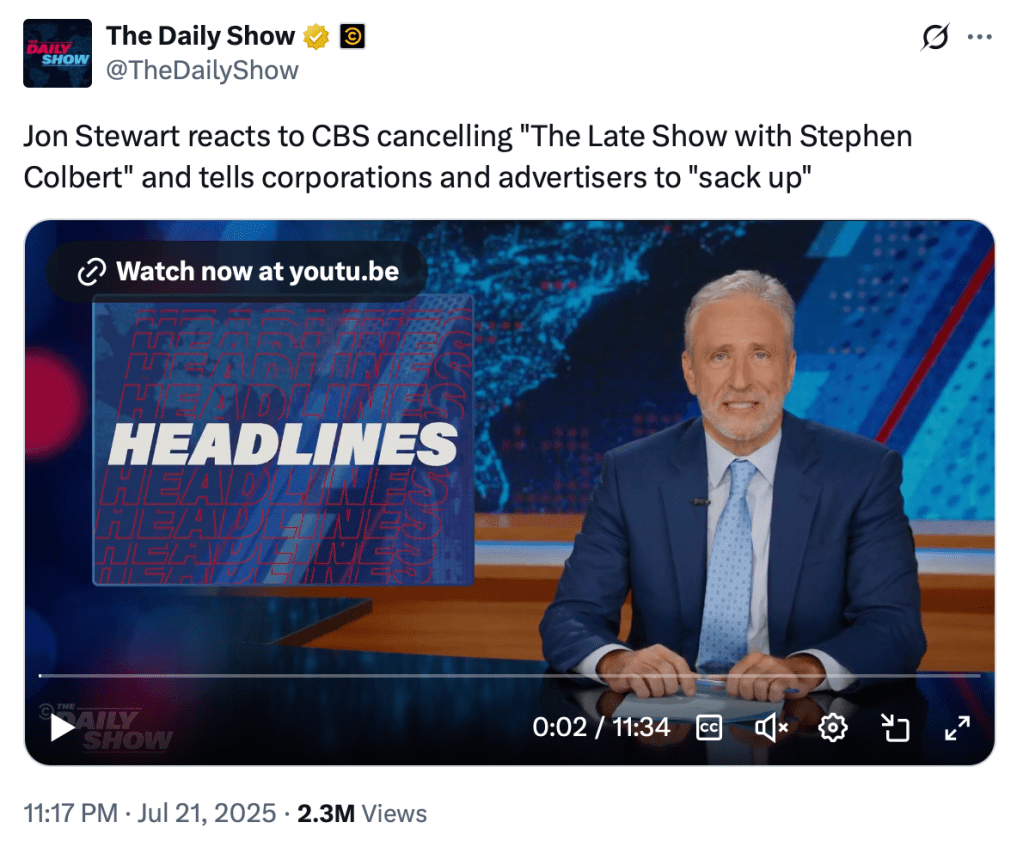Viewport: 1023px width, 853px height.
Task: Open The Daily Show profile picture
Action: coord(57,54)
